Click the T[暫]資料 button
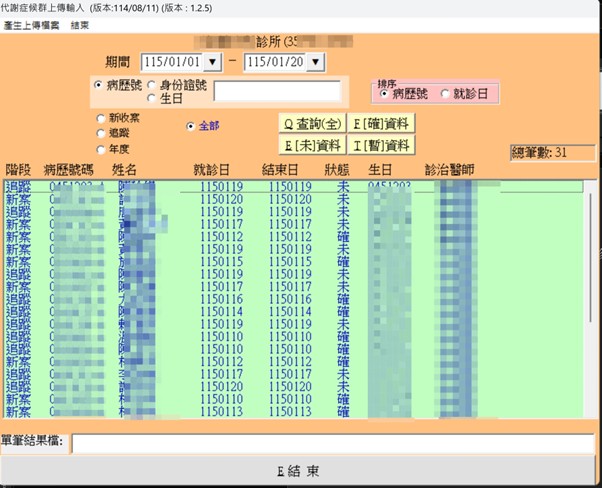The image size is (602, 488). pyautogui.click(x=381, y=146)
